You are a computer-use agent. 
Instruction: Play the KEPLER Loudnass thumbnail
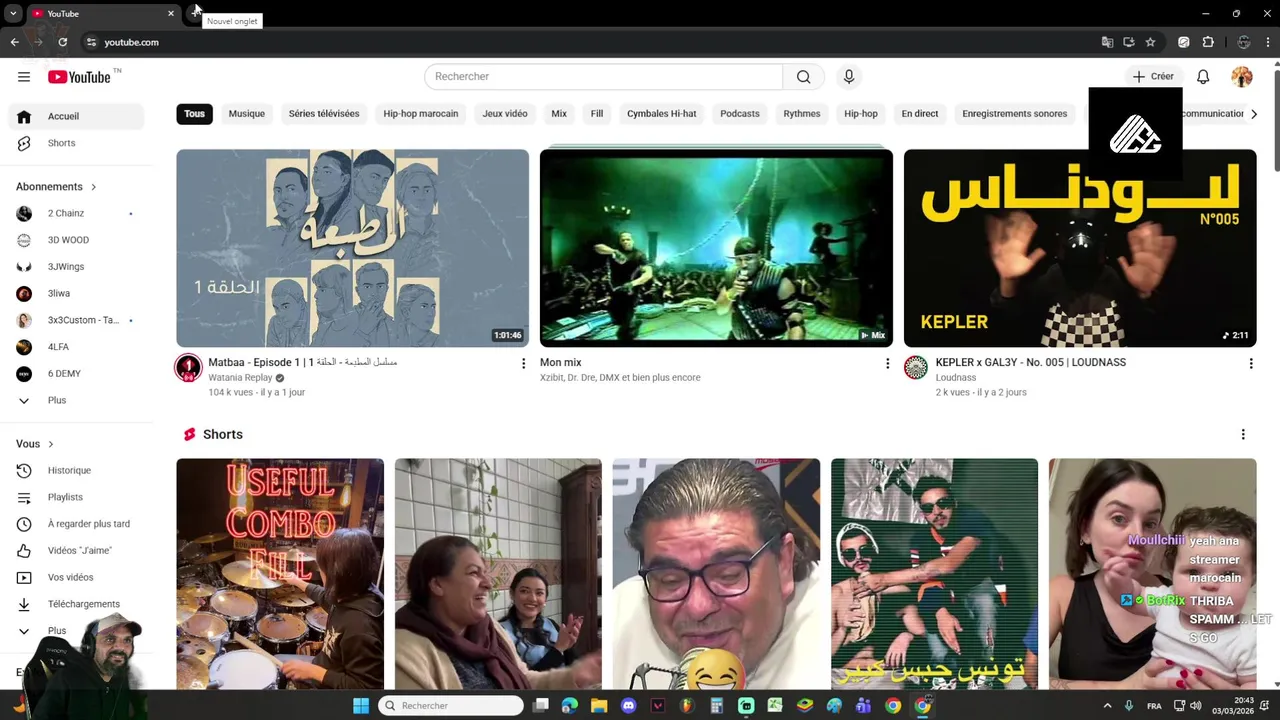[1080, 248]
